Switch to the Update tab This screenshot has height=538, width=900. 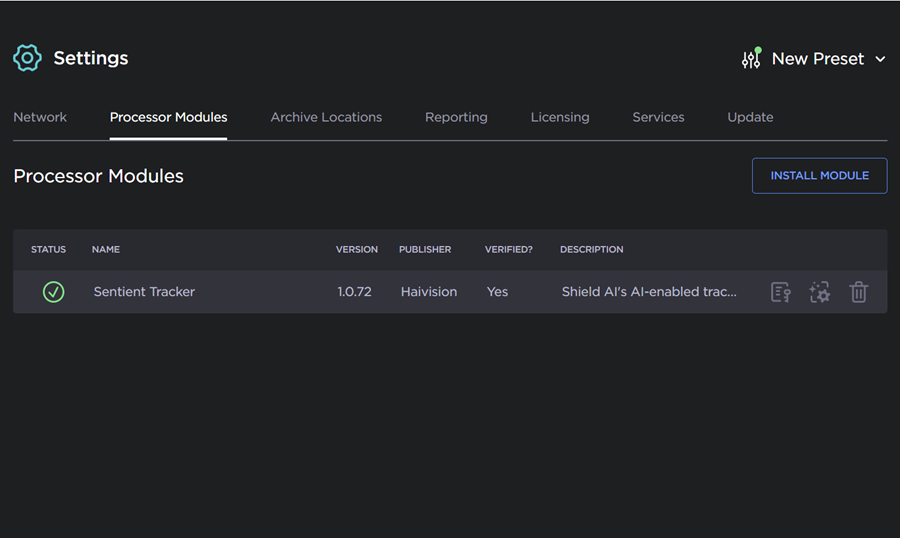pos(750,117)
